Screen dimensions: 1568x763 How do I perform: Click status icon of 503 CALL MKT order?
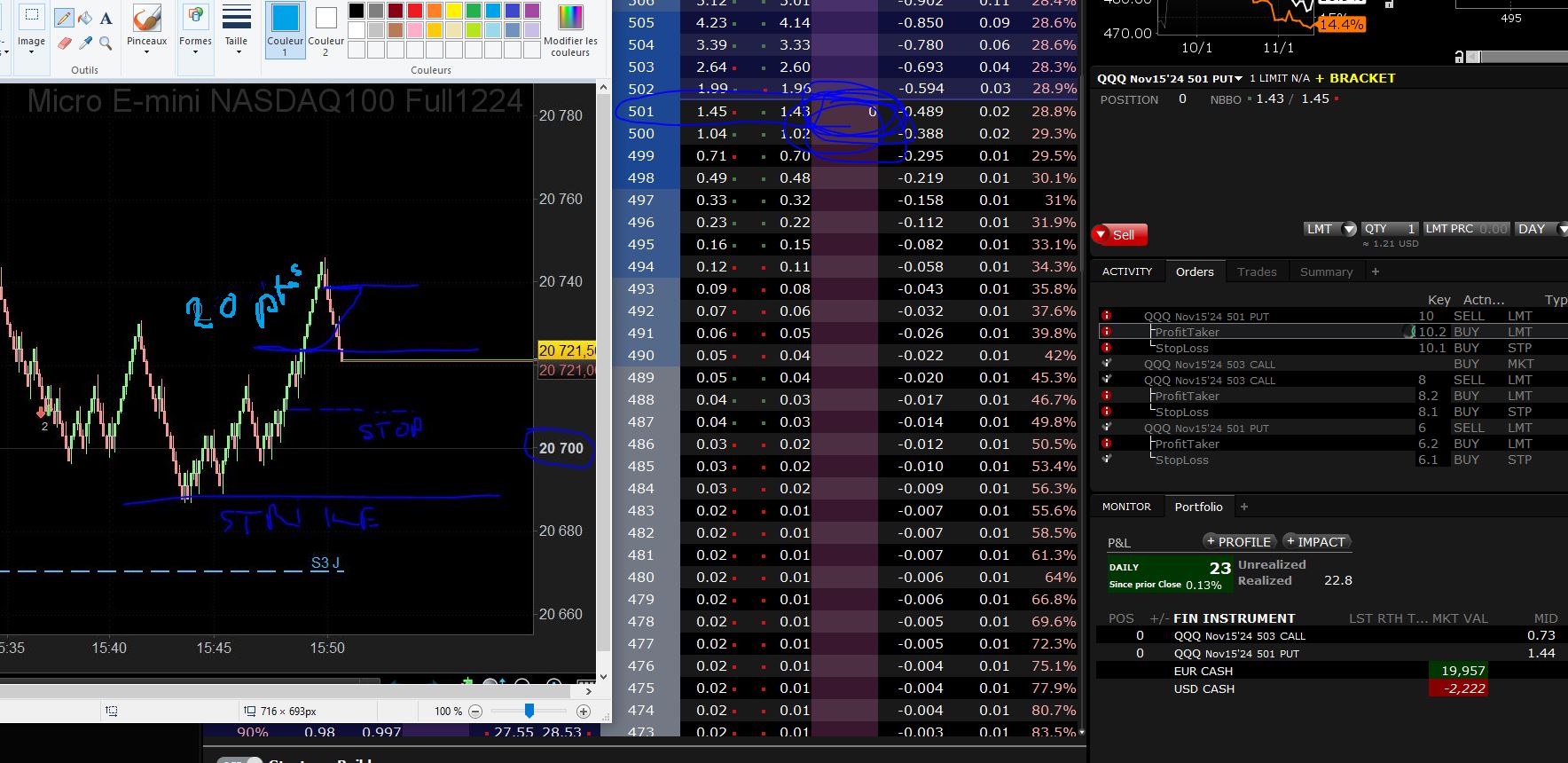pyautogui.click(x=1106, y=364)
